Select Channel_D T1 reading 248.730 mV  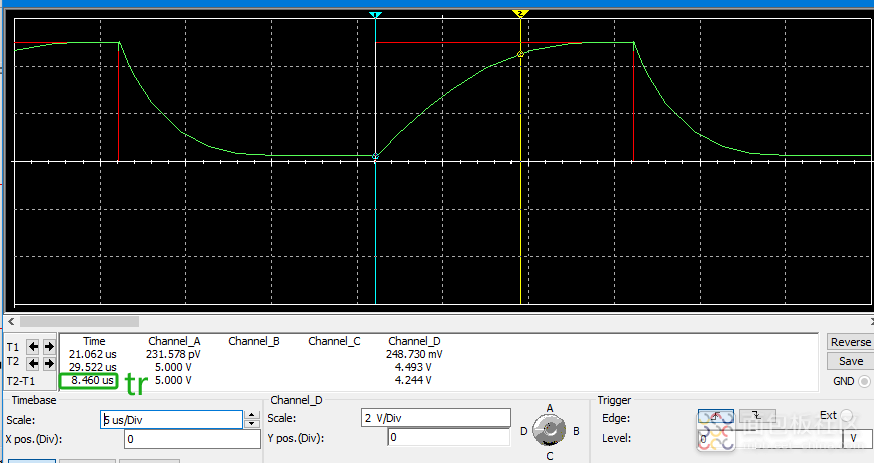414,354
